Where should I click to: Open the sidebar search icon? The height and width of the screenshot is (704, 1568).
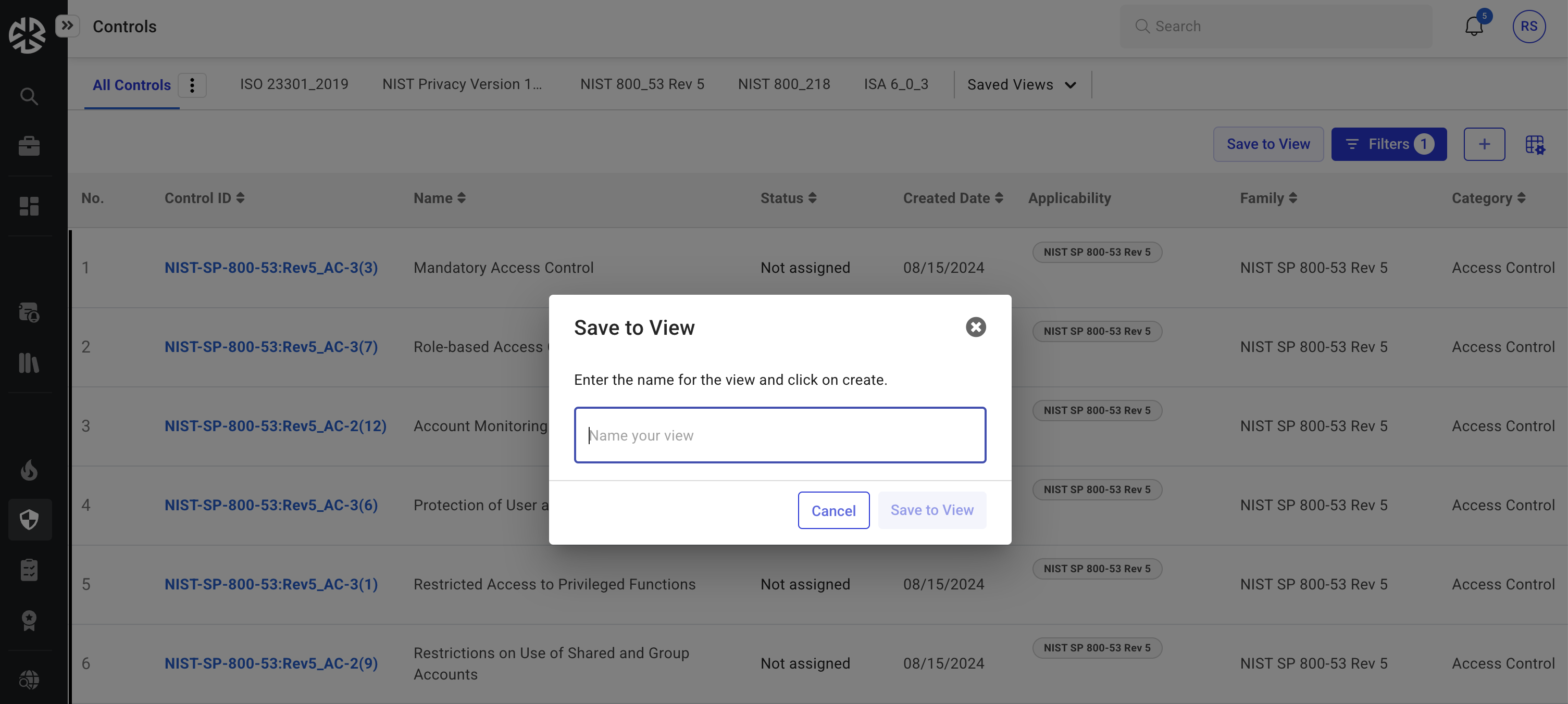pos(29,96)
